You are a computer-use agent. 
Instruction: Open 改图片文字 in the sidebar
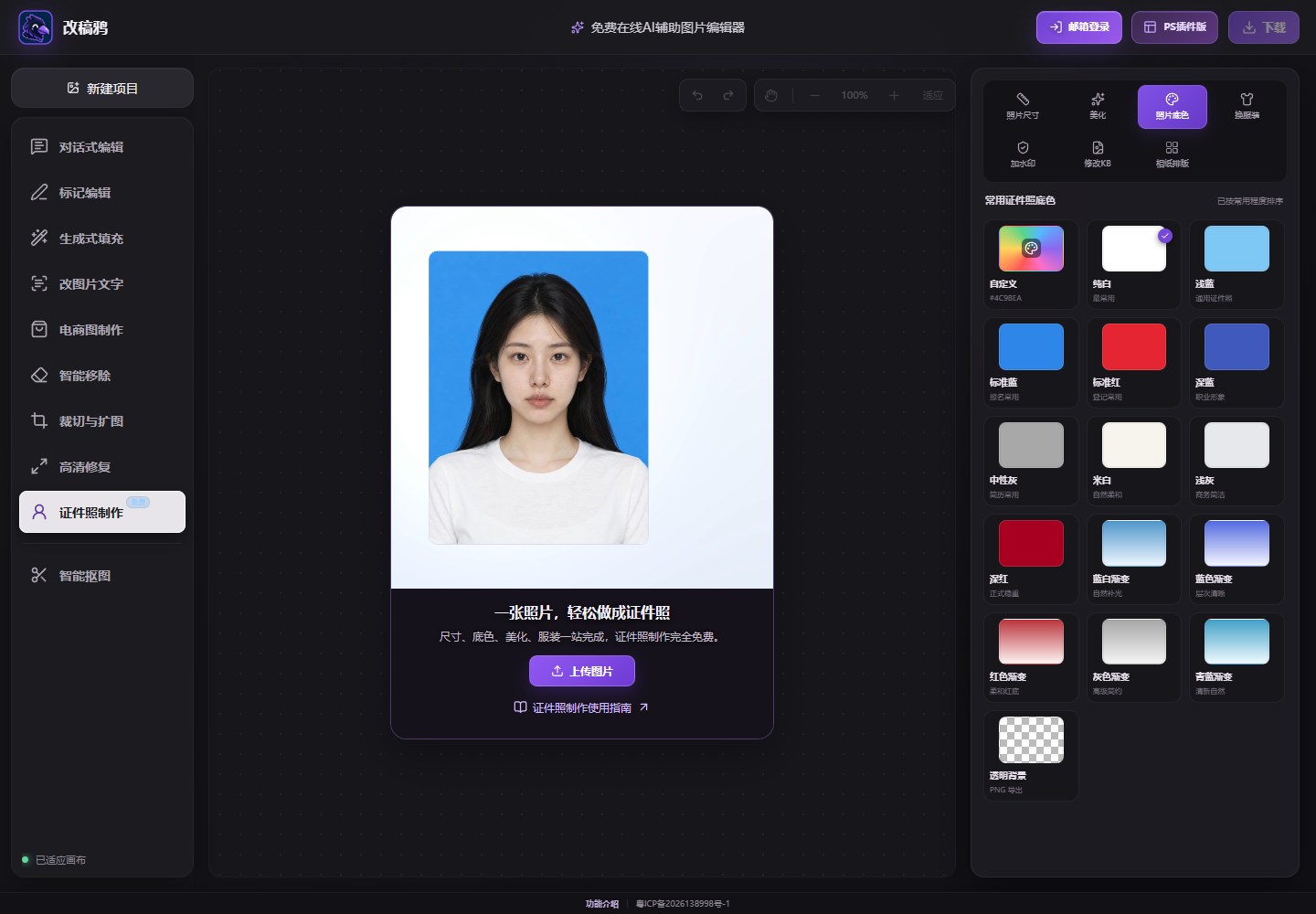tap(102, 284)
